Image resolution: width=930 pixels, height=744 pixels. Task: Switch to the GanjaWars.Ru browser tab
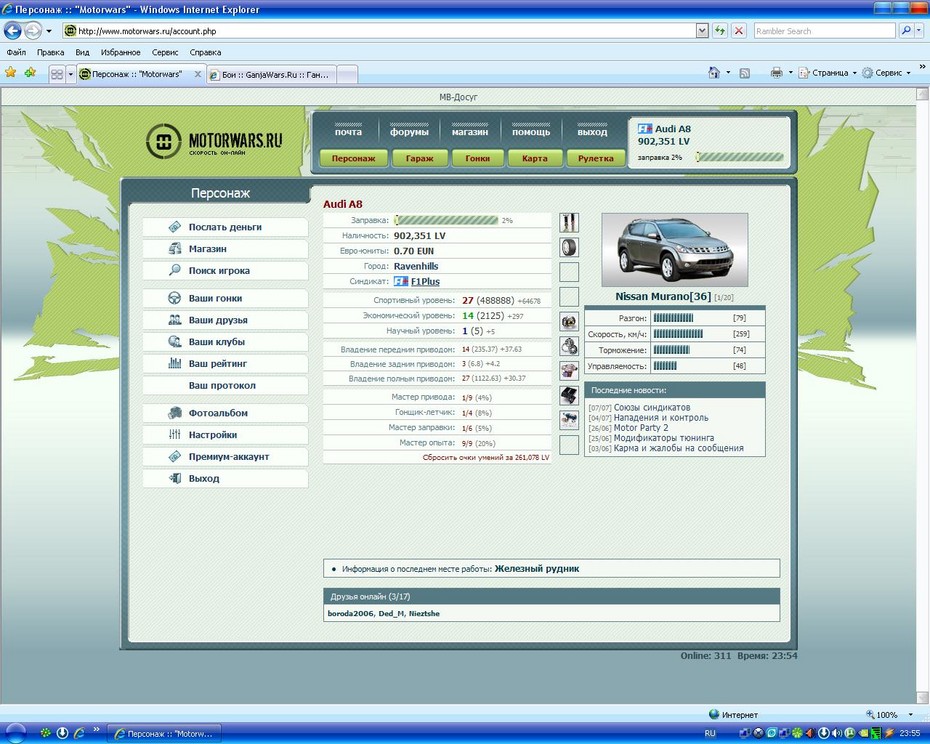[271, 75]
